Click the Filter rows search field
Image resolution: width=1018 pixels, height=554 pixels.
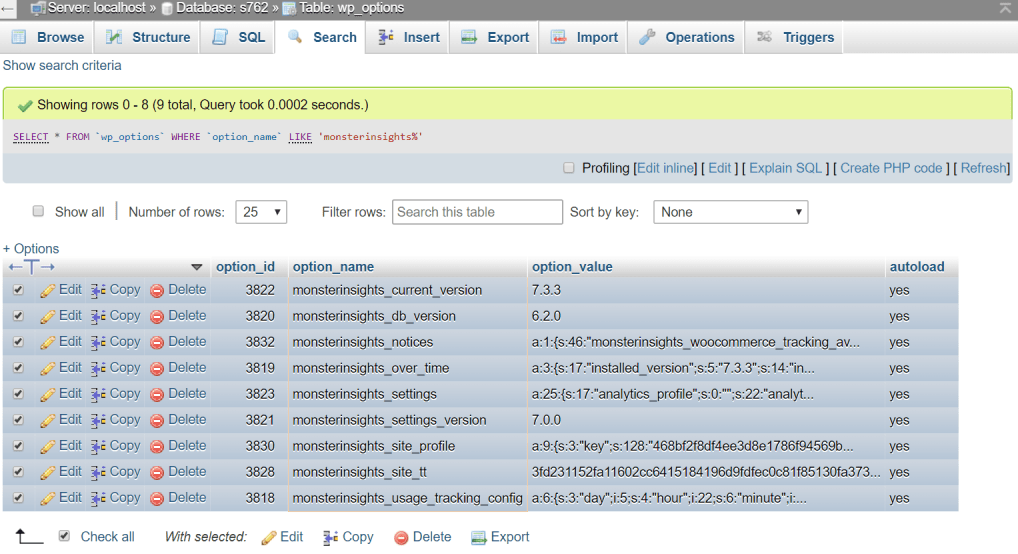[x=477, y=212]
